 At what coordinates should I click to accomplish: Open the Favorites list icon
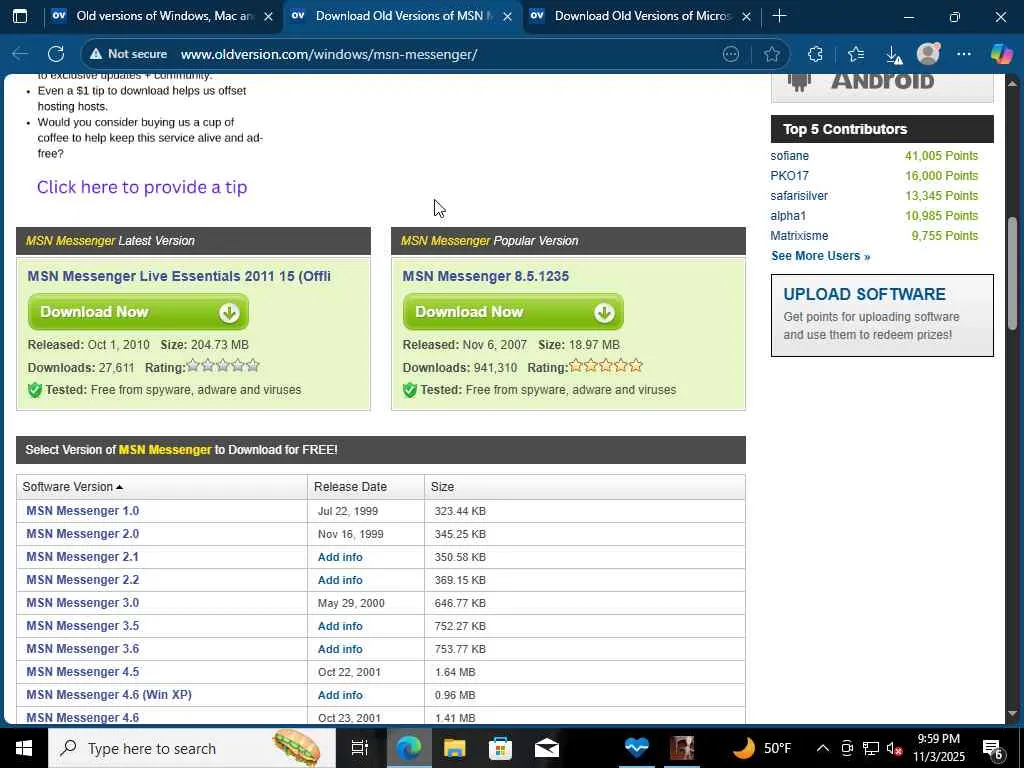856,54
